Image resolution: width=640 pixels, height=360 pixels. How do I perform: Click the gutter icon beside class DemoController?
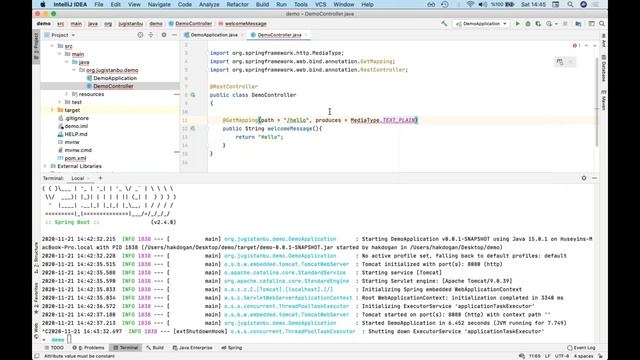pos(193,95)
